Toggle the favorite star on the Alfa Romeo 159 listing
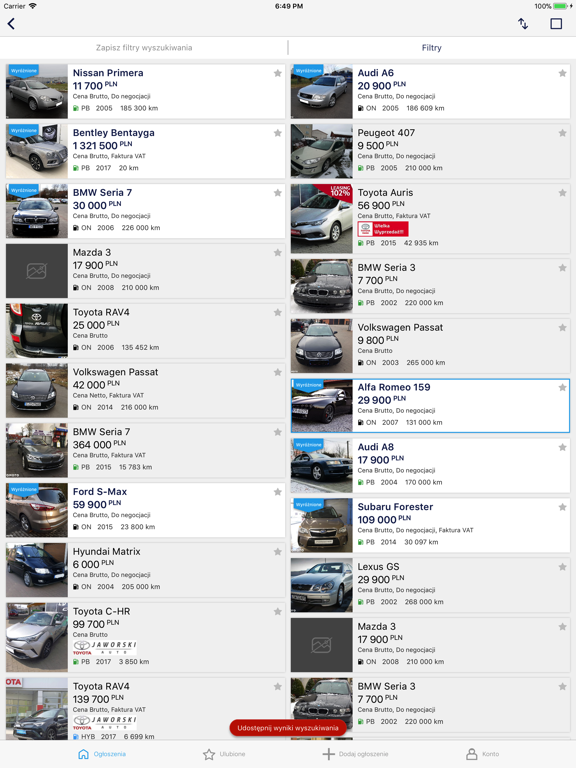The width and height of the screenshot is (576, 768). click(562, 387)
